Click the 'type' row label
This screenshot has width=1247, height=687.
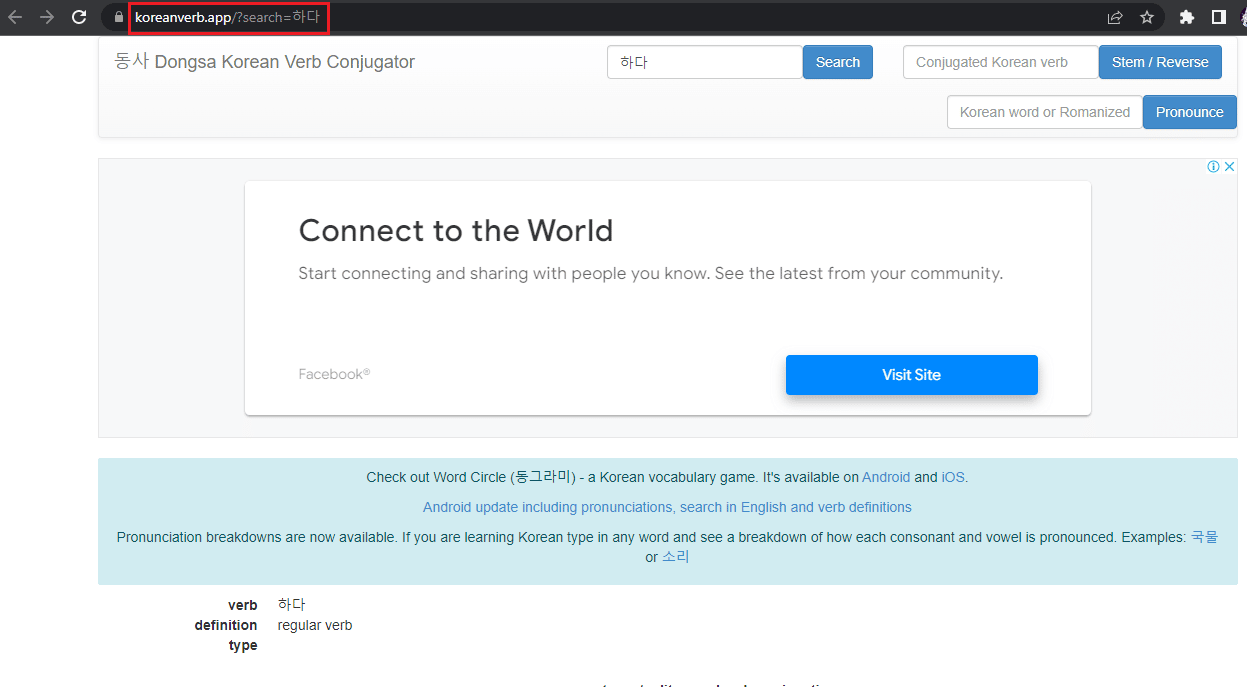point(243,646)
